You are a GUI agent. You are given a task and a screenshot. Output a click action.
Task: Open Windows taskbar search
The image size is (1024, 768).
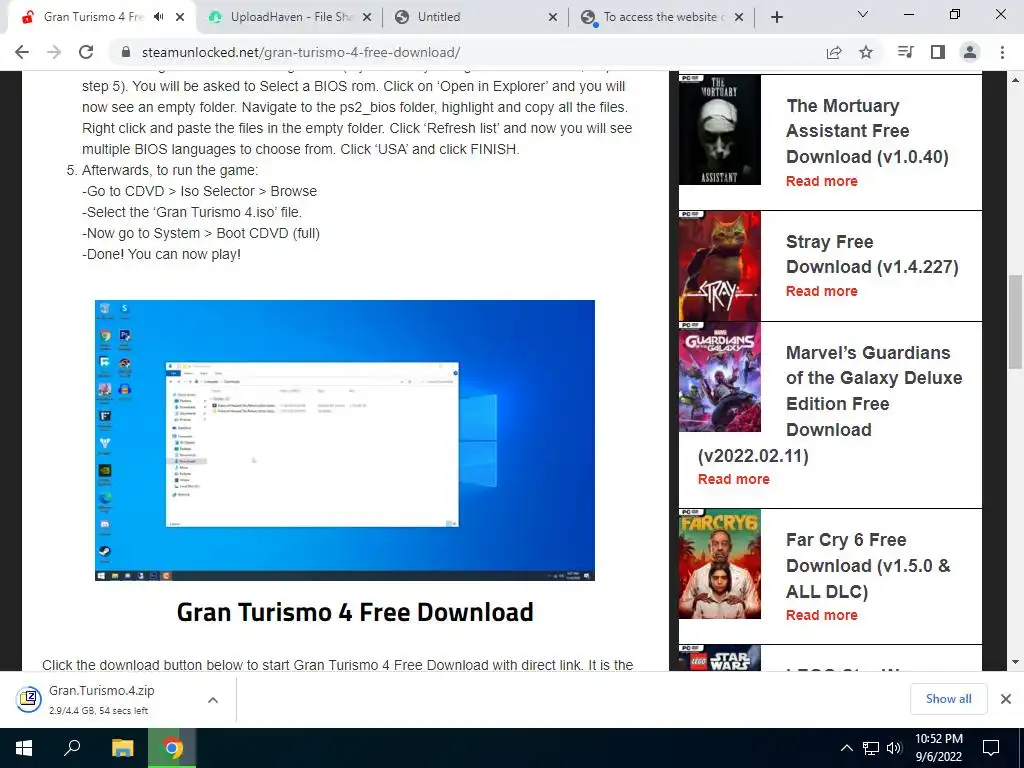click(x=72, y=748)
